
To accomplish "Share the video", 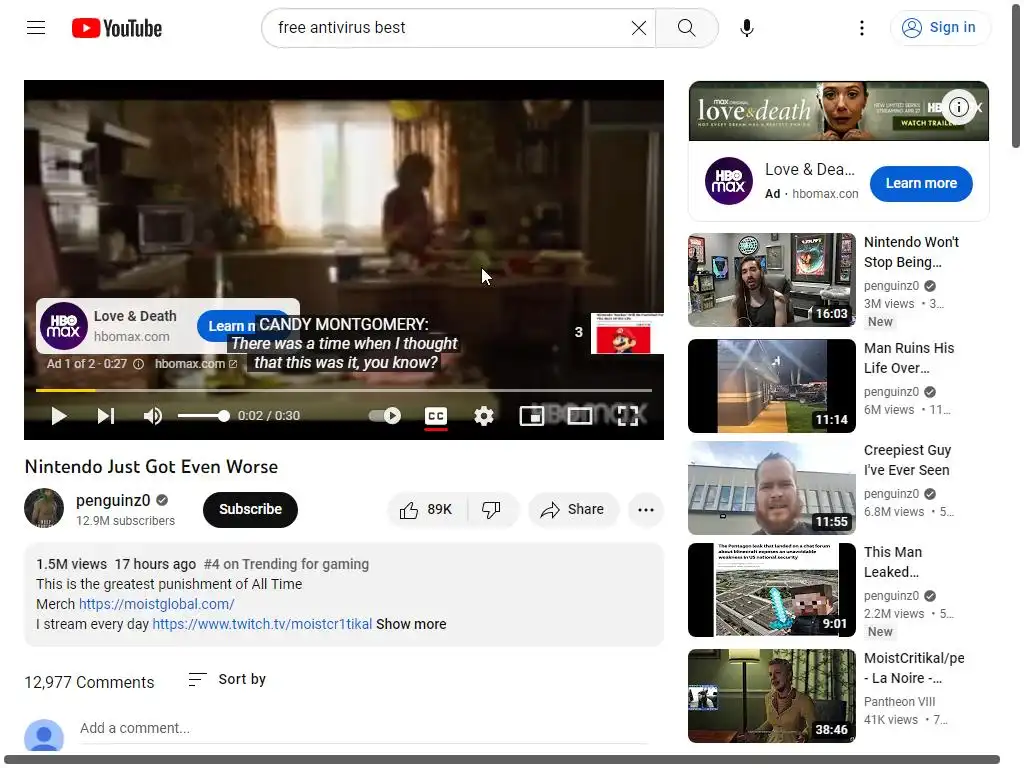I will pos(572,509).
